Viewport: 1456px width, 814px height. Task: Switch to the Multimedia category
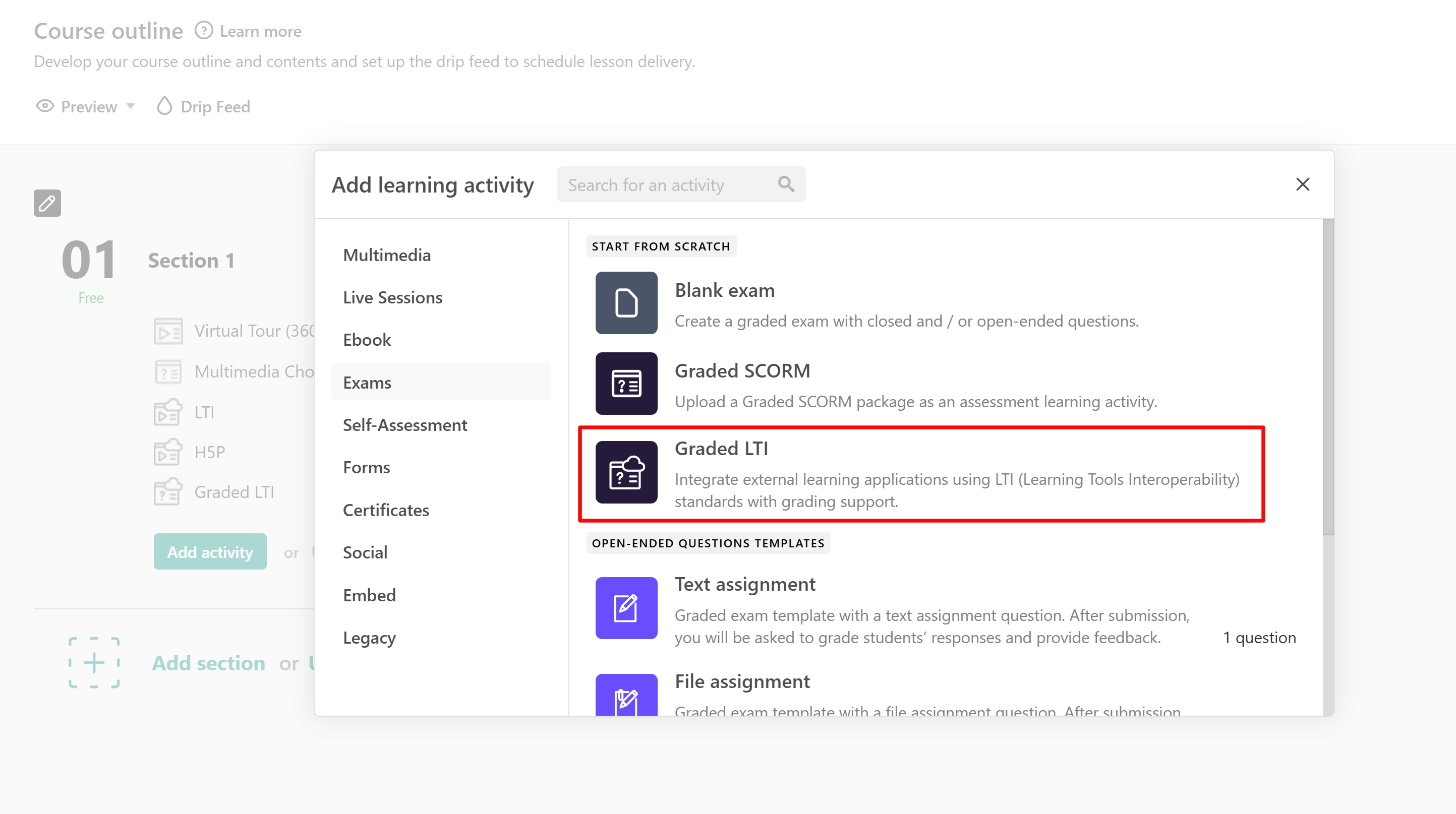pos(387,255)
